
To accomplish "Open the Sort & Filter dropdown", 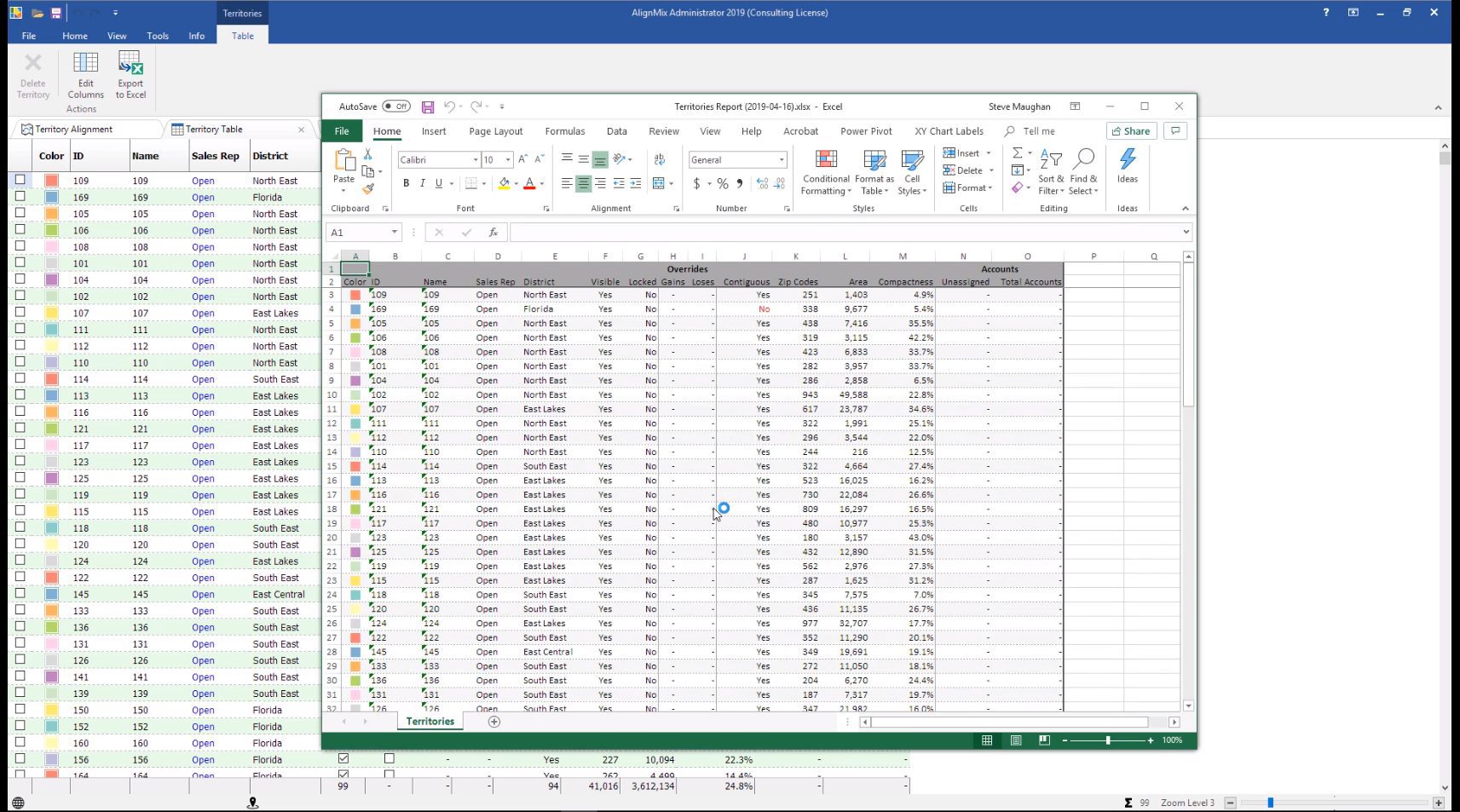I will [x=1051, y=172].
